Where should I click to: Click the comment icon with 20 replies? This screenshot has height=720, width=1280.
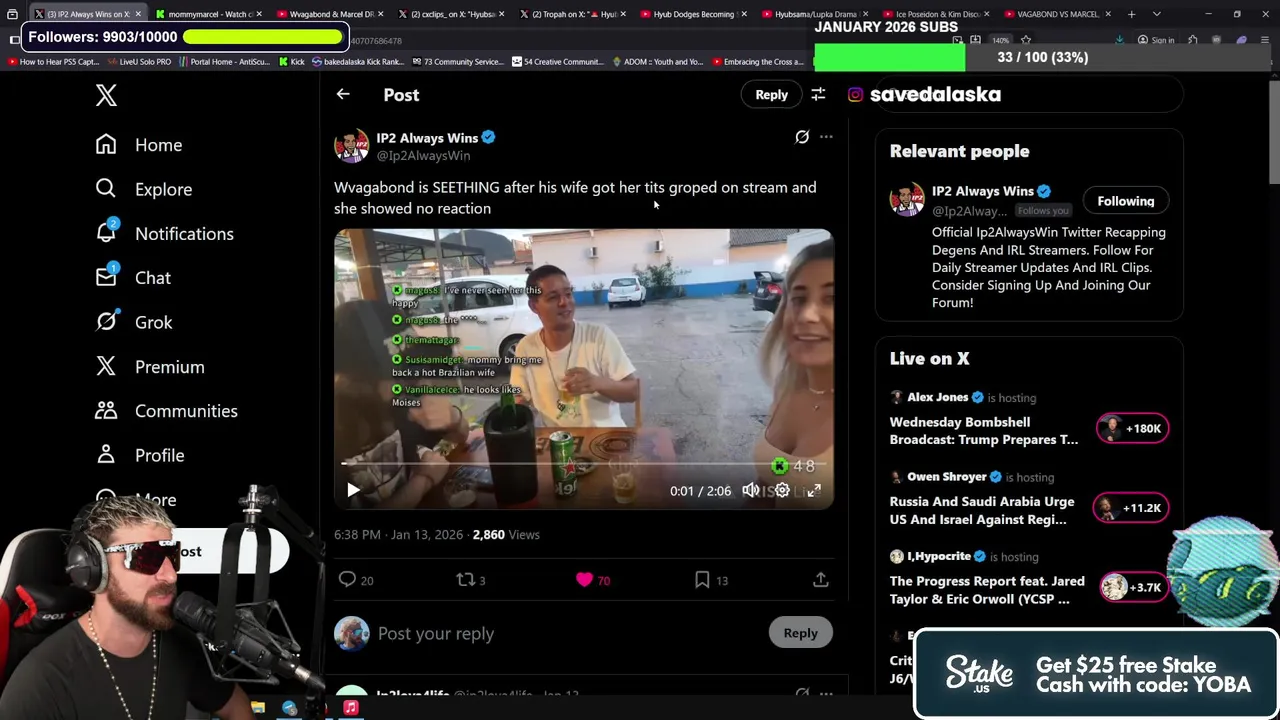click(x=355, y=580)
